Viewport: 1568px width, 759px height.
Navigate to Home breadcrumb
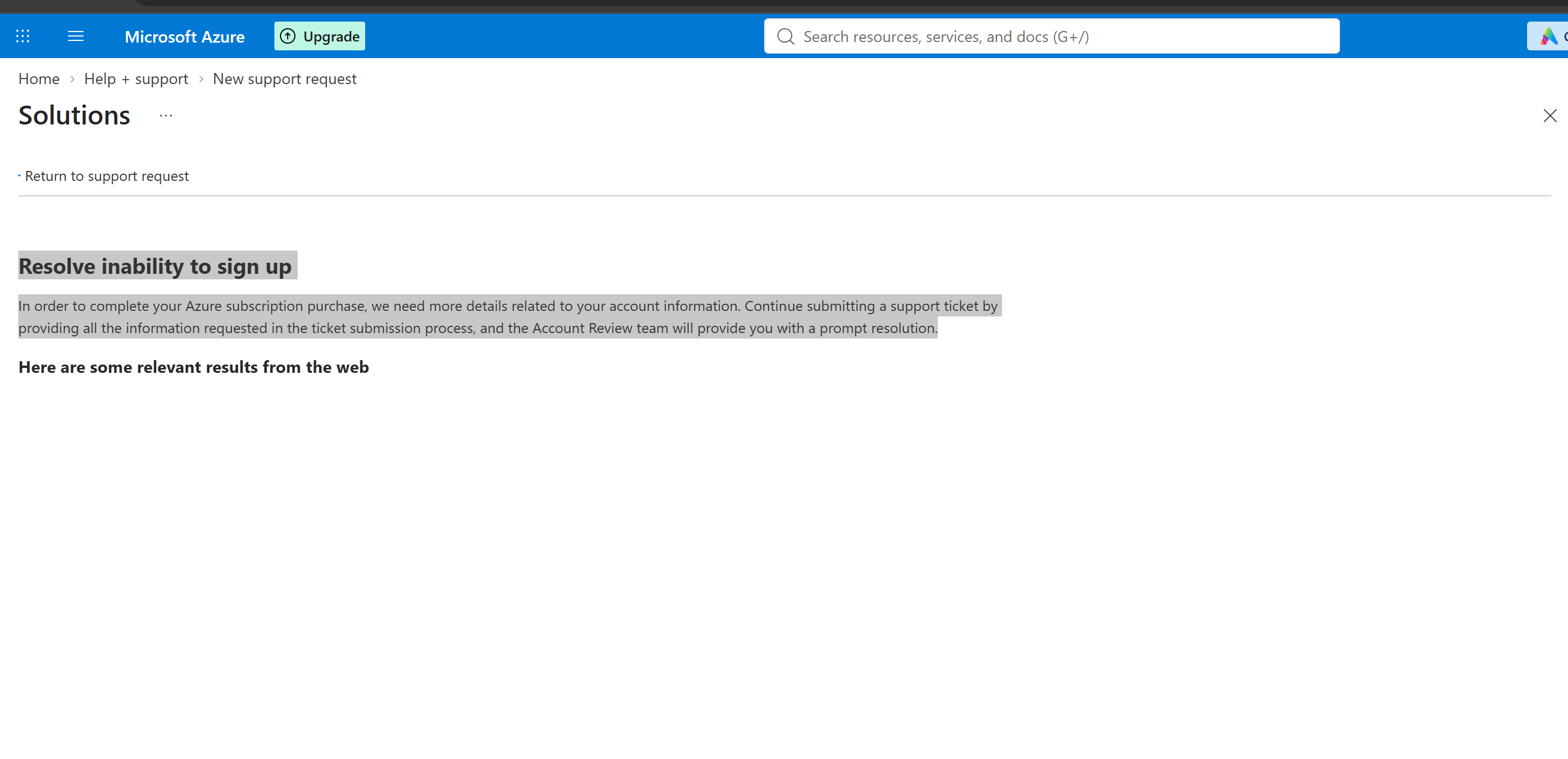[39, 79]
